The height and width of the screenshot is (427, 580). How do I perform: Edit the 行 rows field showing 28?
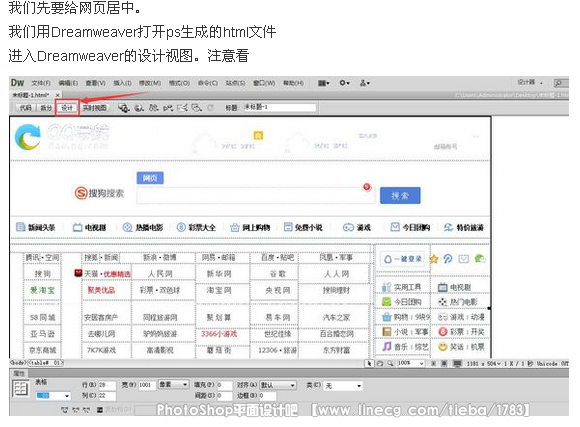click(107, 385)
